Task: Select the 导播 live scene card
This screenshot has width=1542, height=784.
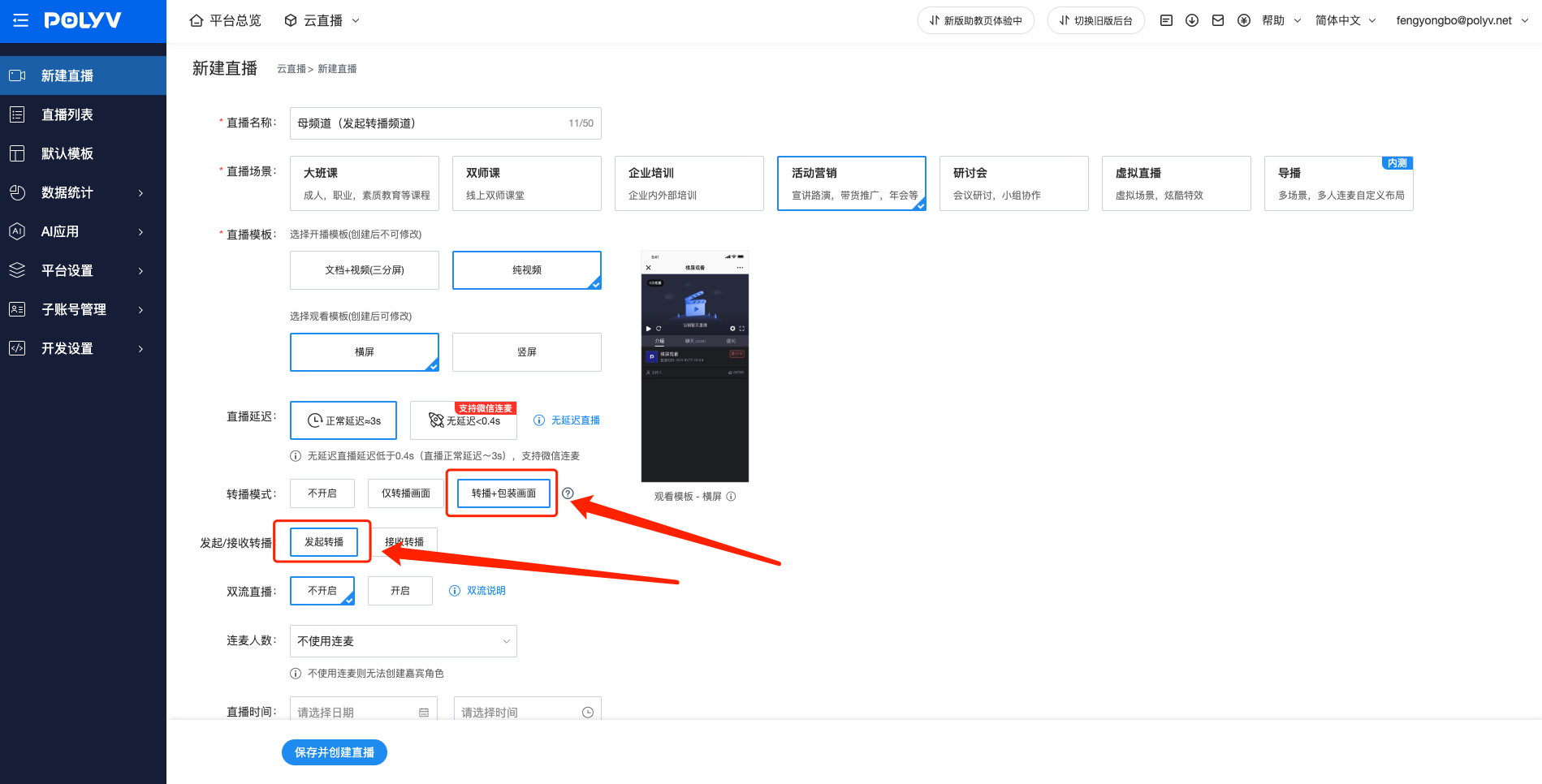Action: (x=1339, y=183)
